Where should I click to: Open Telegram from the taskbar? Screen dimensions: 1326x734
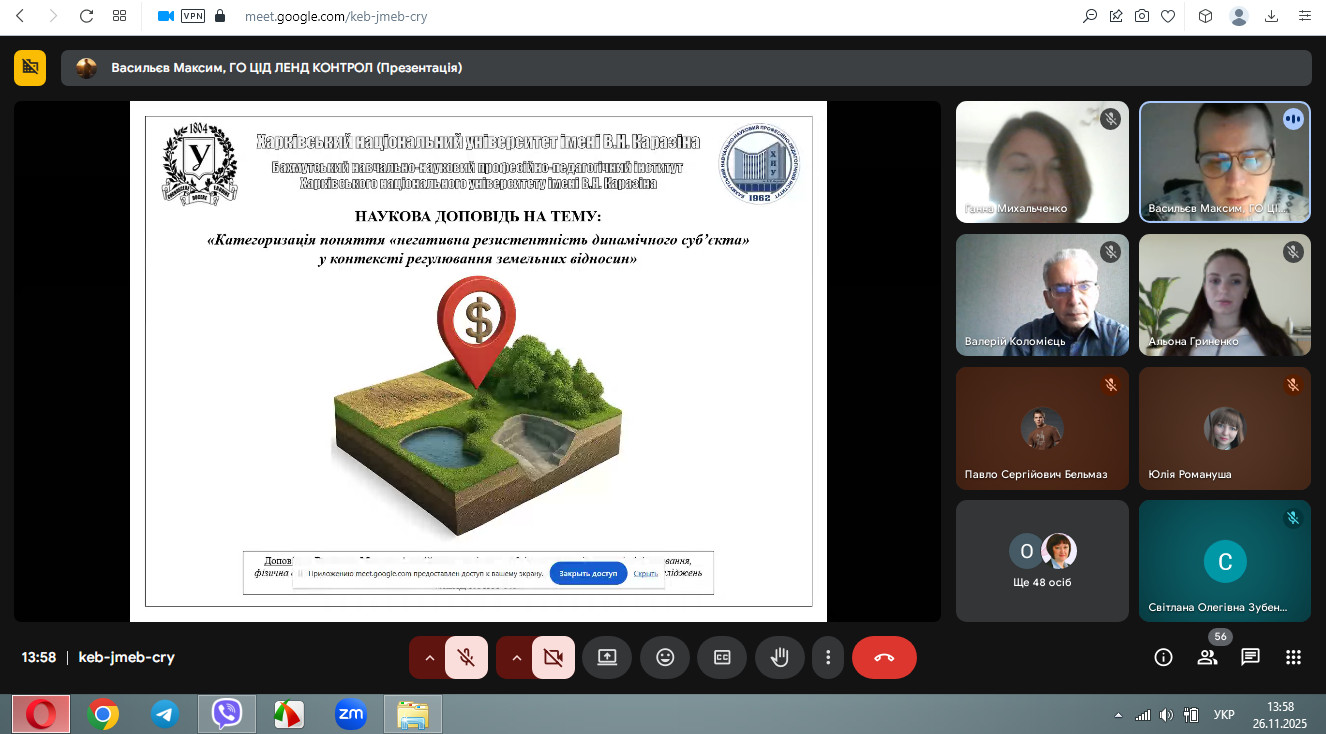click(x=165, y=714)
